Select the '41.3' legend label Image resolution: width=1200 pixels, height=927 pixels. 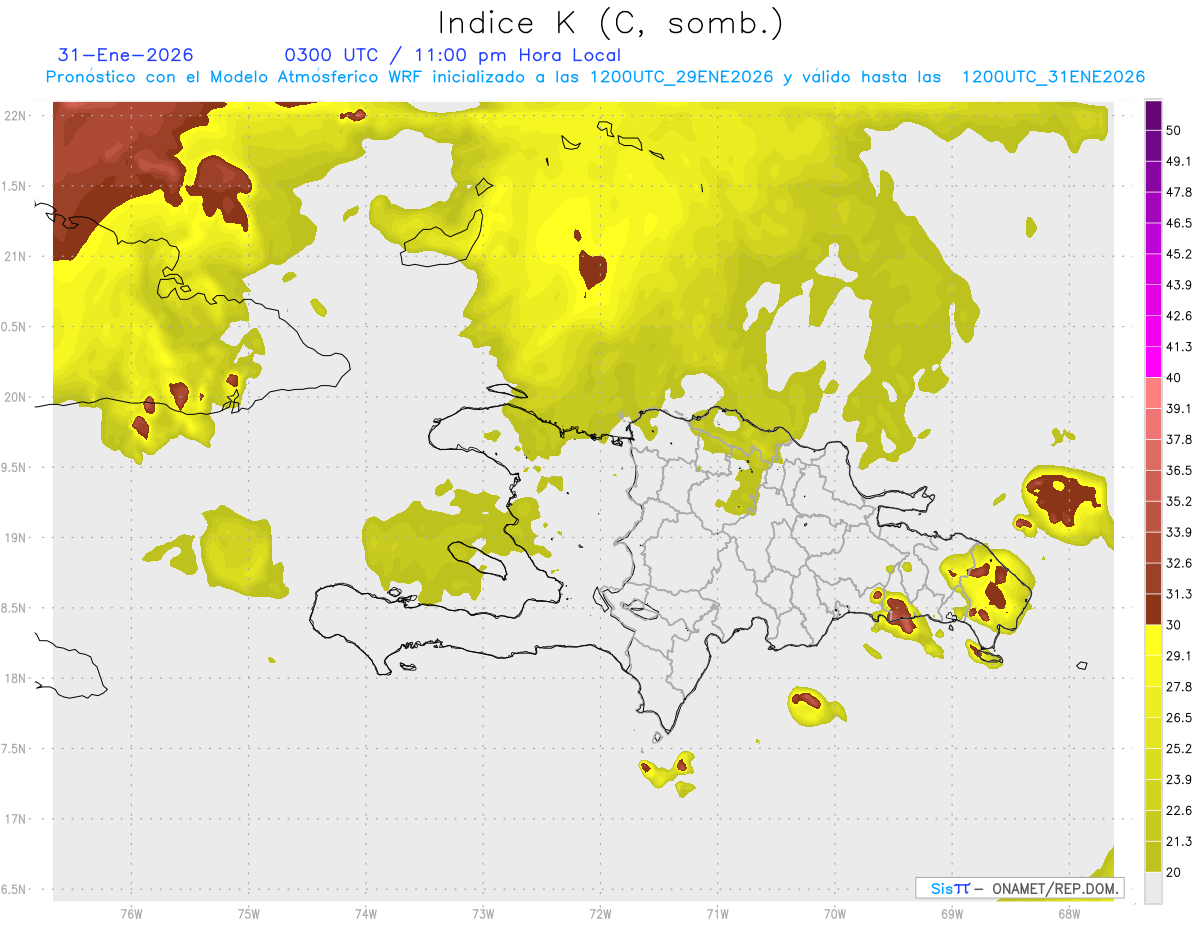click(x=1179, y=347)
